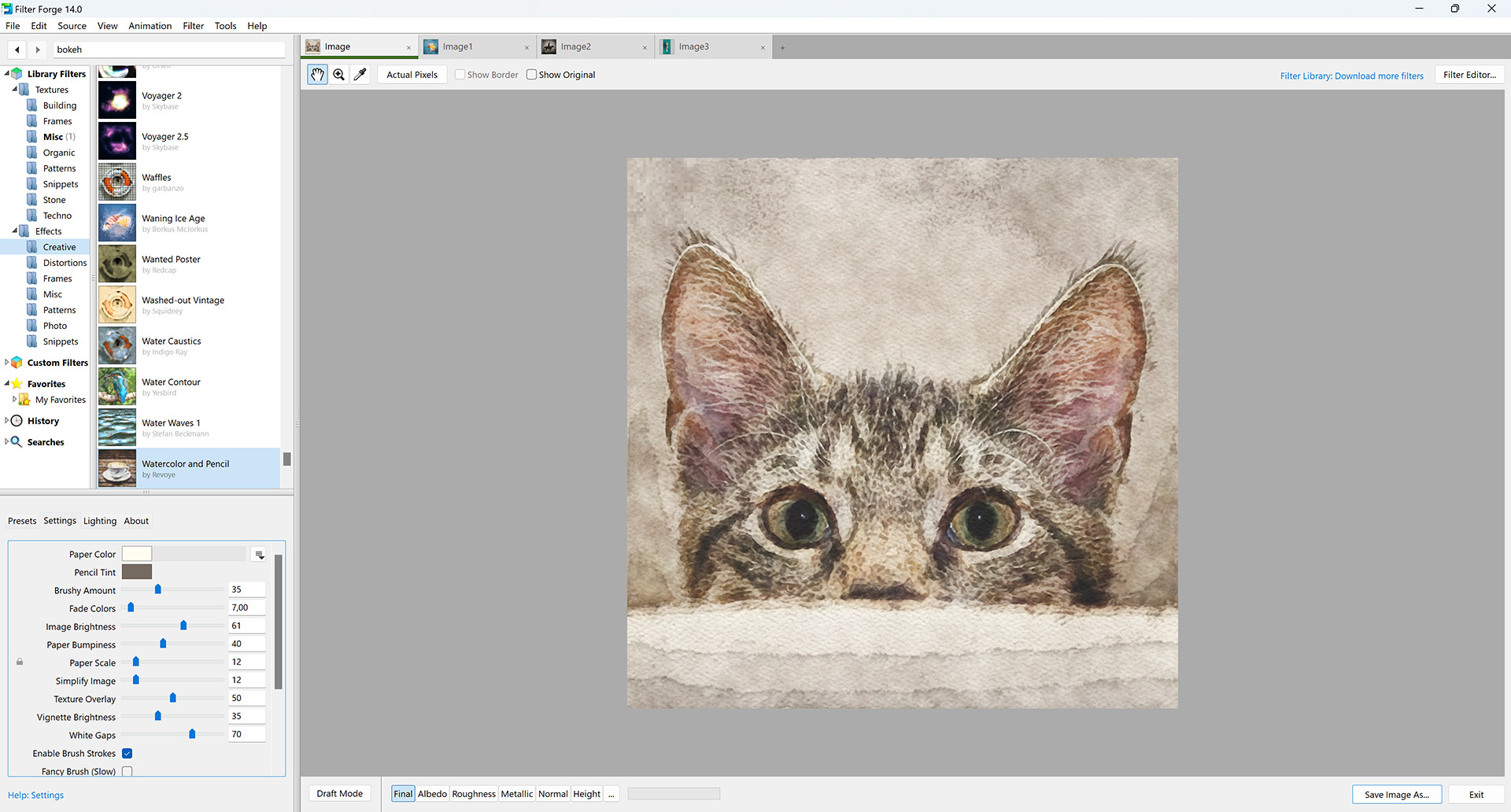Switch render output to Albedo

(x=432, y=794)
